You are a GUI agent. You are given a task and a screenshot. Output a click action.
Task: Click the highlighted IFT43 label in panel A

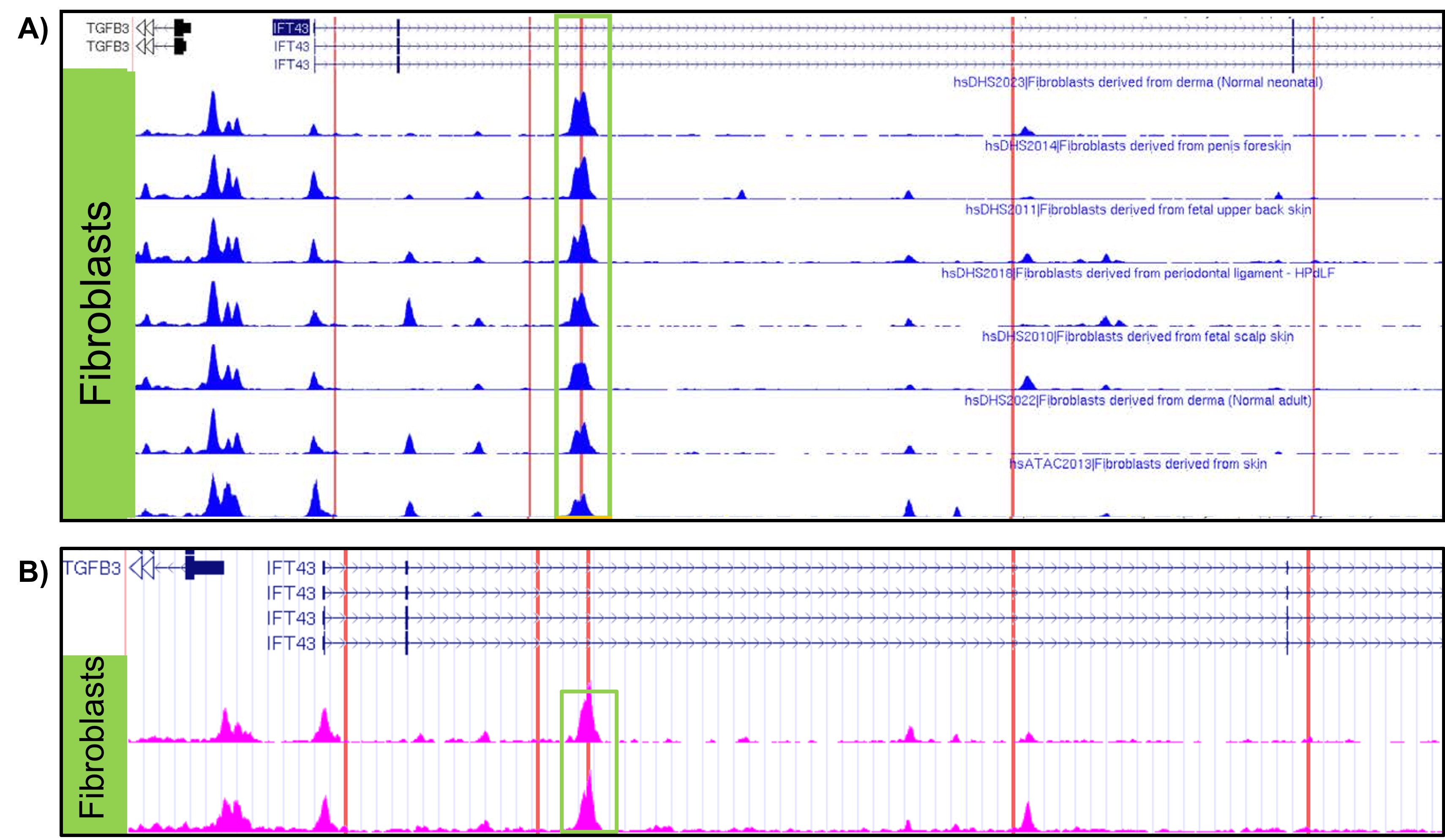pos(291,27)
